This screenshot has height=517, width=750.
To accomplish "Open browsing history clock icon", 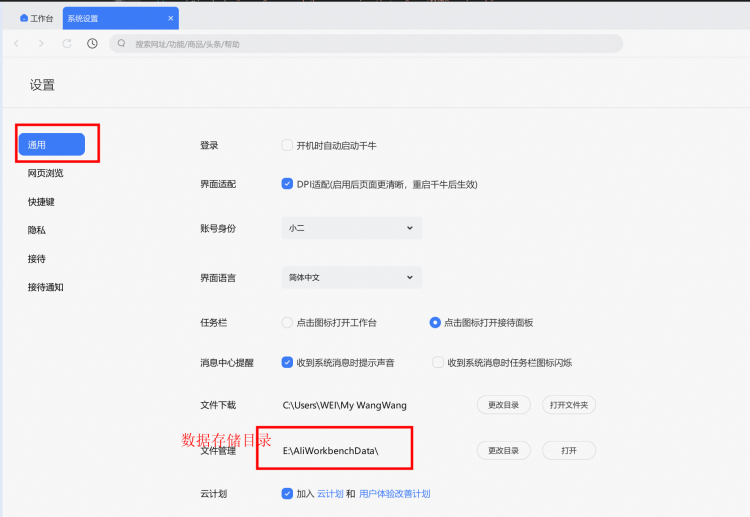I will coord(92,44).
